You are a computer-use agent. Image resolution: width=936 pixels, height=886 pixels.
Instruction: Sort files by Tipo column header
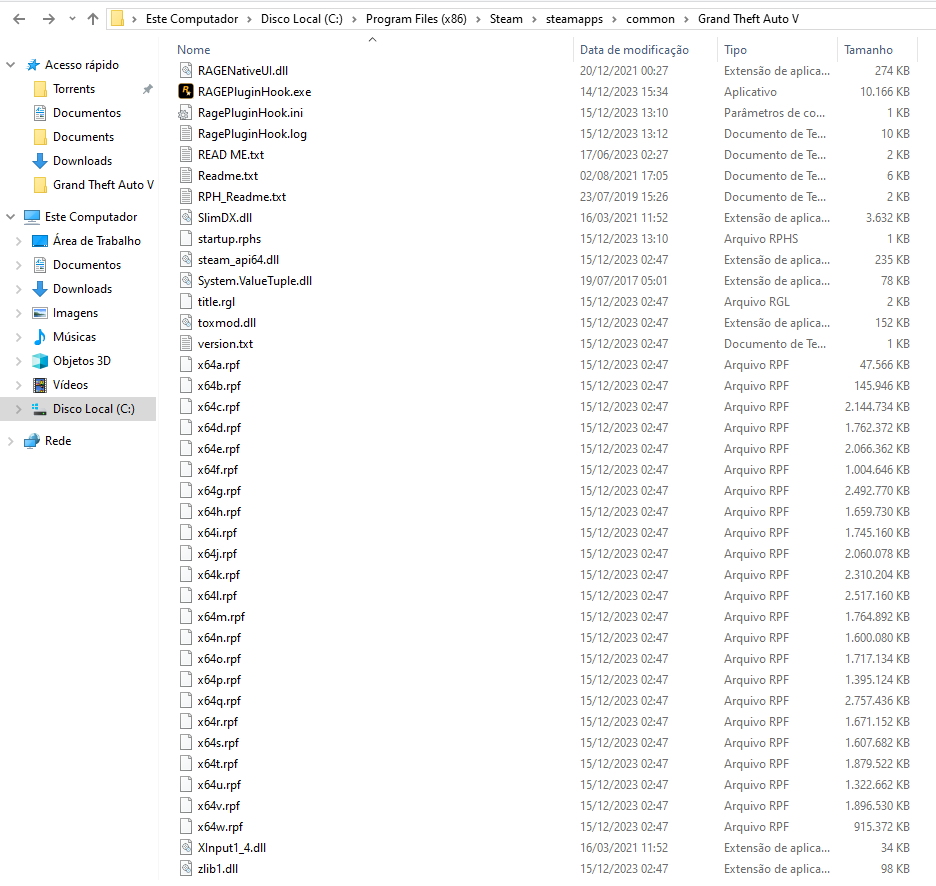(x=735, y=50)
